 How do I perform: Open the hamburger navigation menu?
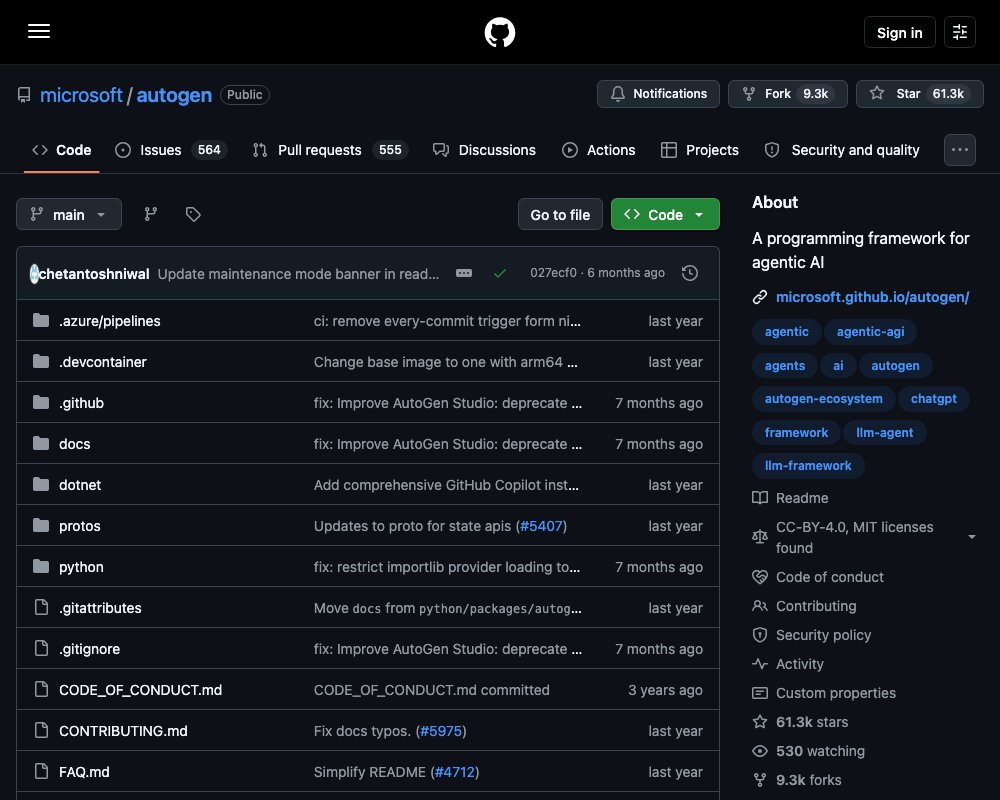[x=39, y=32]
